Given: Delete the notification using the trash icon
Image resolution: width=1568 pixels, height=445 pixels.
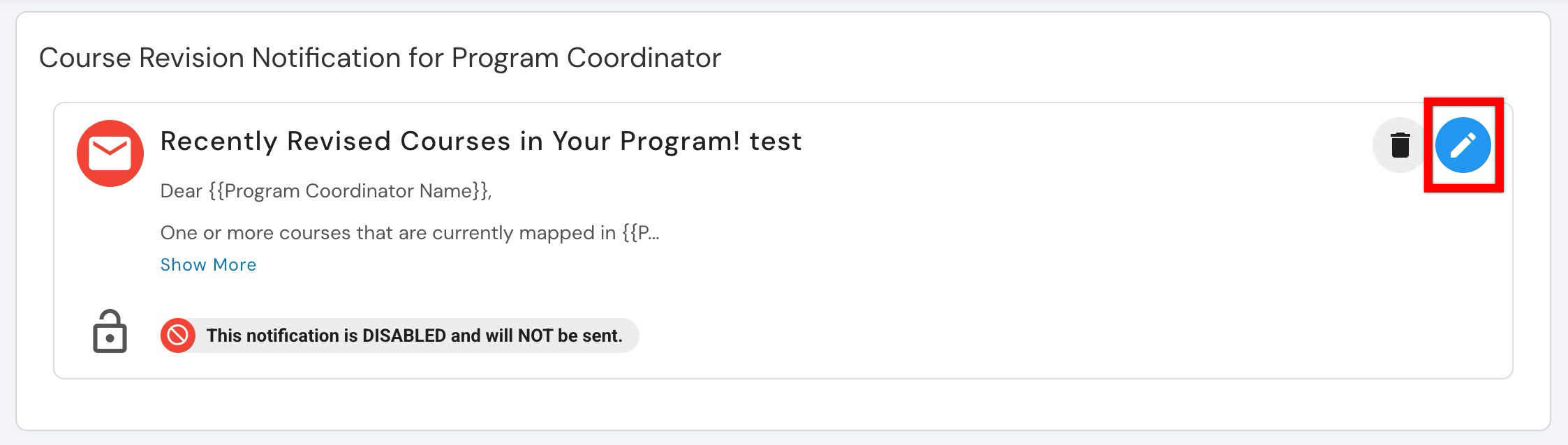Looking at the screenshot, I should coord(1399,145).
